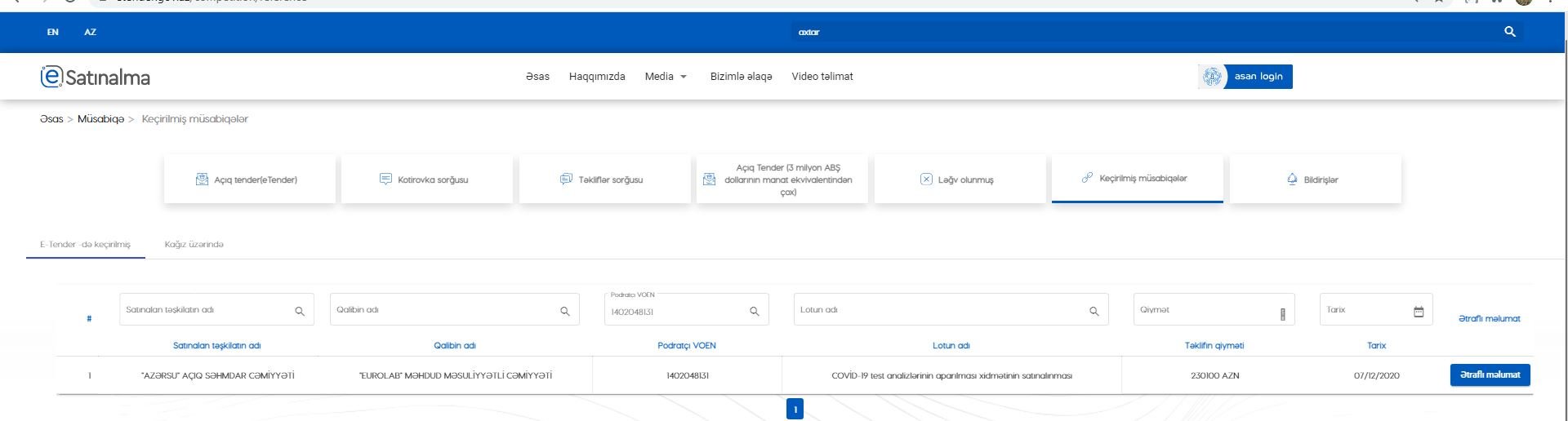The image size is (1568, 421).
Task: Click the 230100 AZN price cell
Action: tap(1214, 376)
